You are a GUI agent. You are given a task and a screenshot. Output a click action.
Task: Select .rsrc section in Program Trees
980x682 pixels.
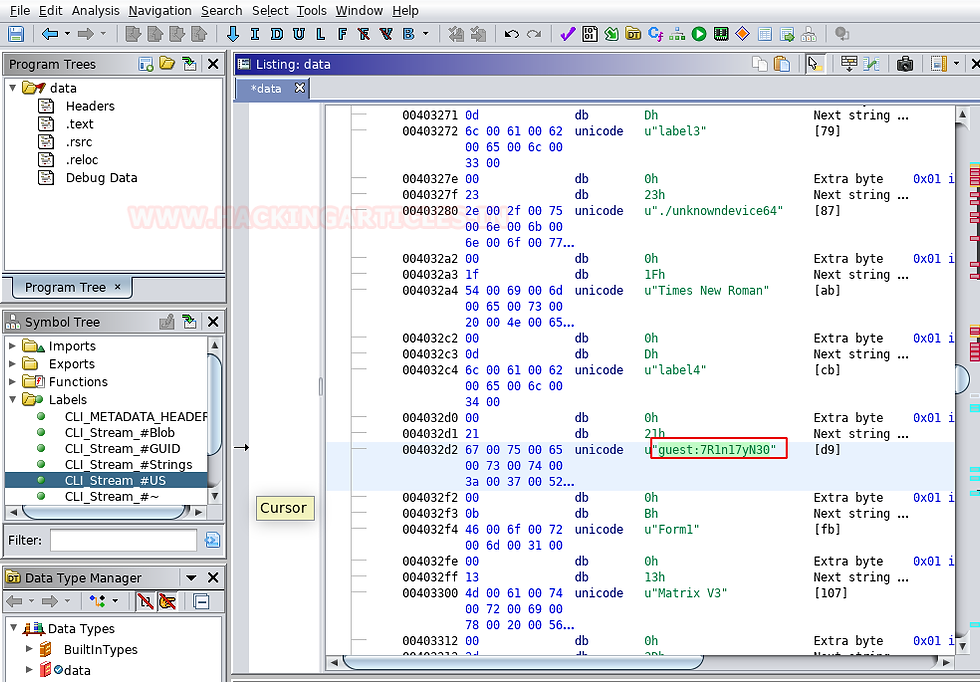pos(79,143)
